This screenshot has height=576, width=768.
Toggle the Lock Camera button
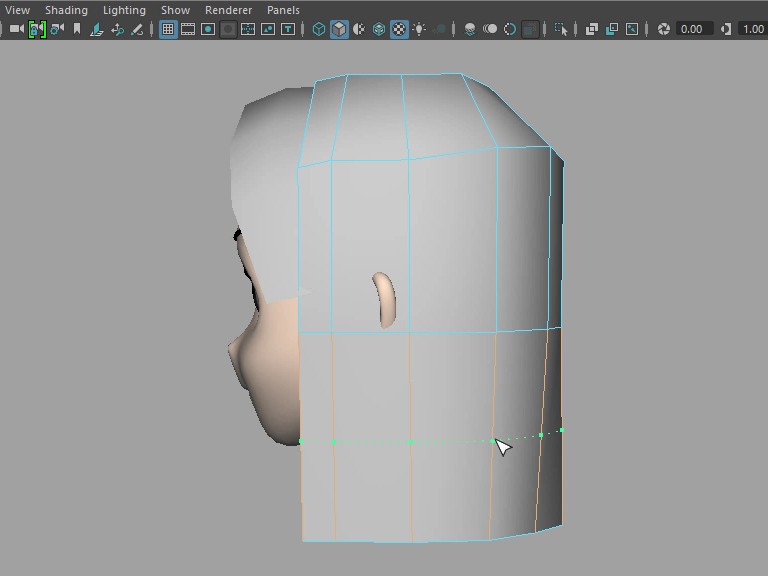(37, 29)
